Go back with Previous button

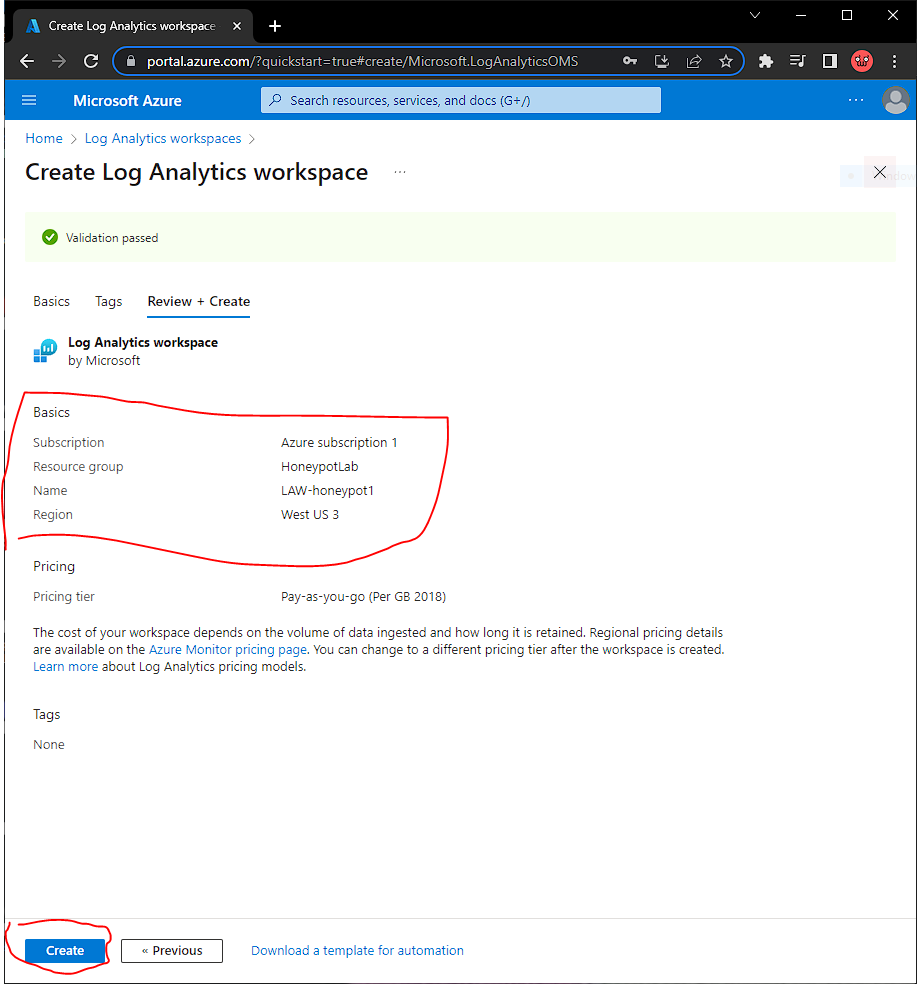point(171,950)
